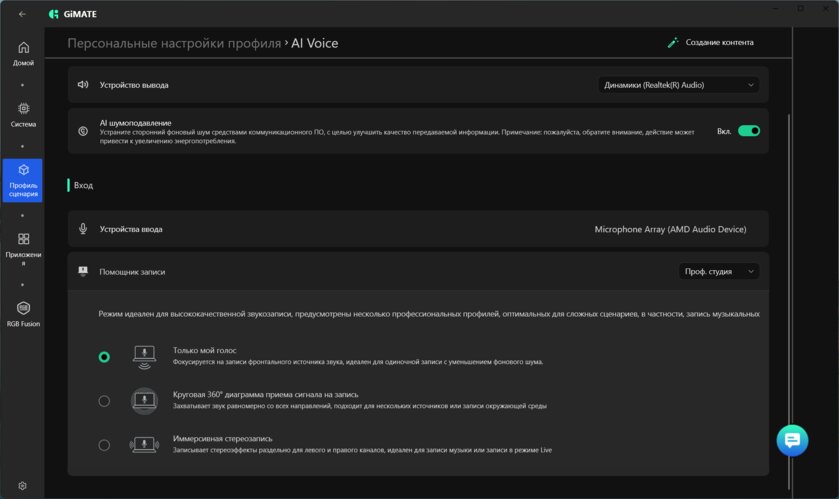Open the Проф. студия dropdown
This screenshot has width=839, height=499.
pos(719,272)
